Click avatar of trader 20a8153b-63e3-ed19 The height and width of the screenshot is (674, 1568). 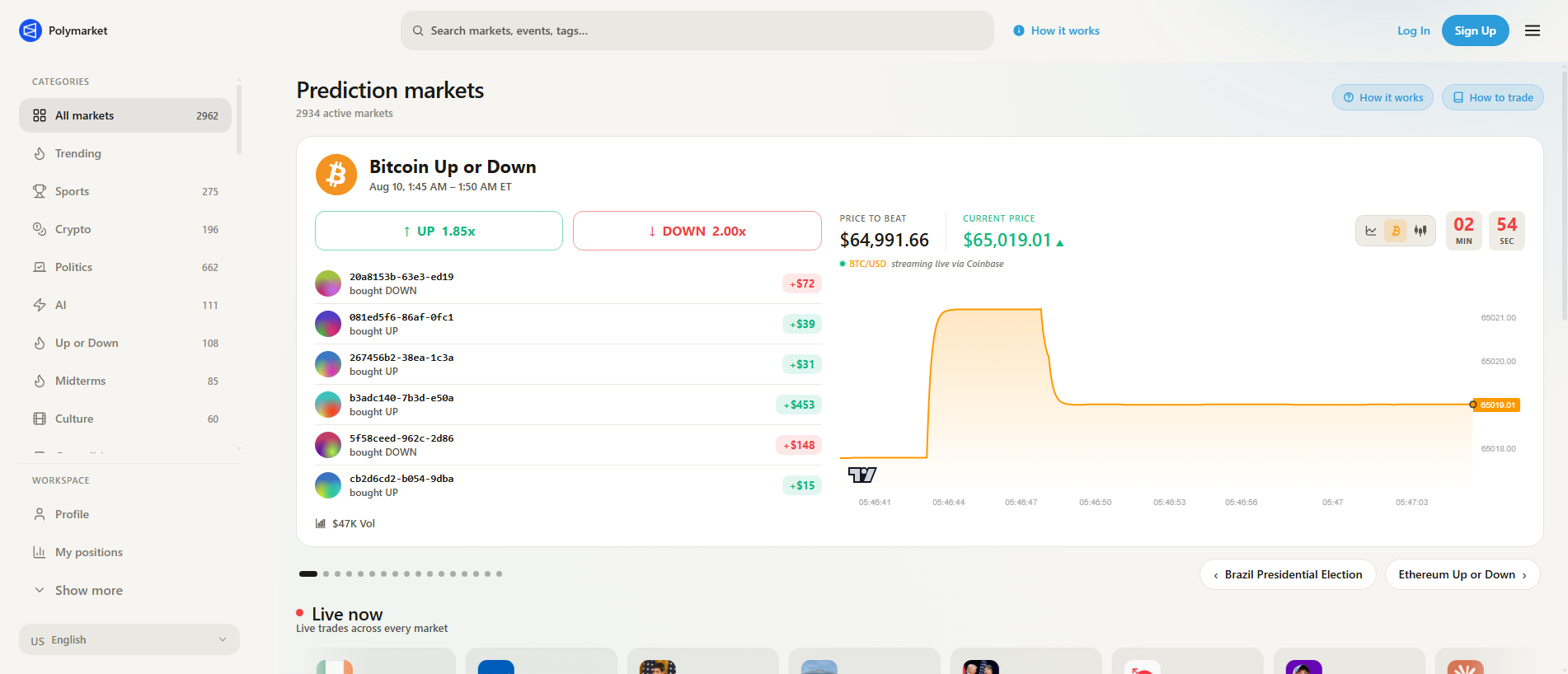(x=328, y=283)
